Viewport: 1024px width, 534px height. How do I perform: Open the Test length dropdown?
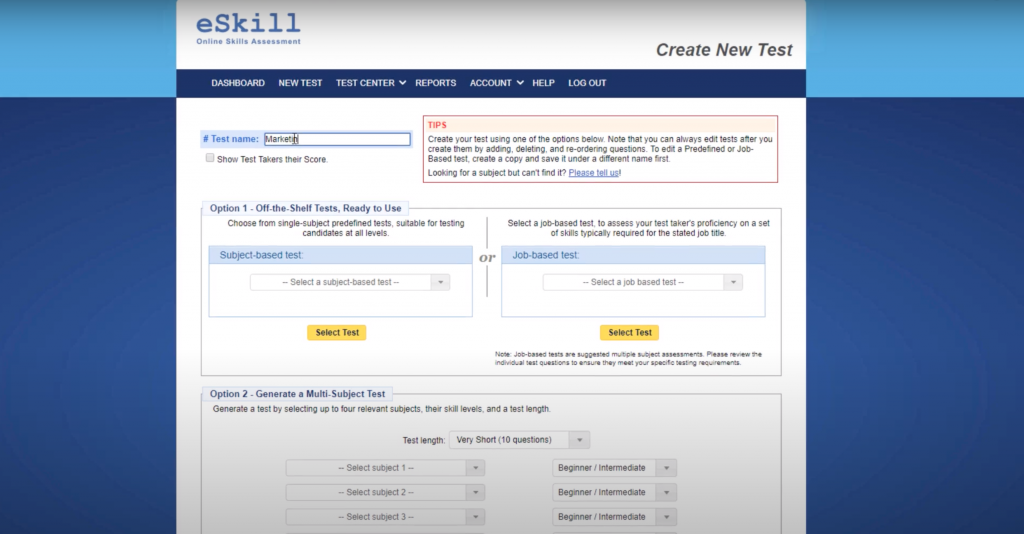coord(519,440)
